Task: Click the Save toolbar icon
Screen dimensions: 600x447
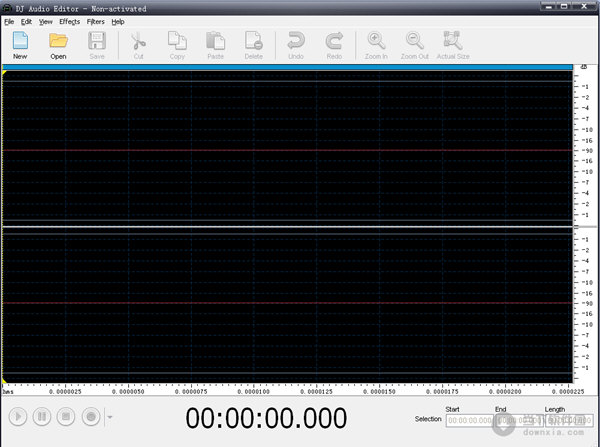Action: (97, 44)
